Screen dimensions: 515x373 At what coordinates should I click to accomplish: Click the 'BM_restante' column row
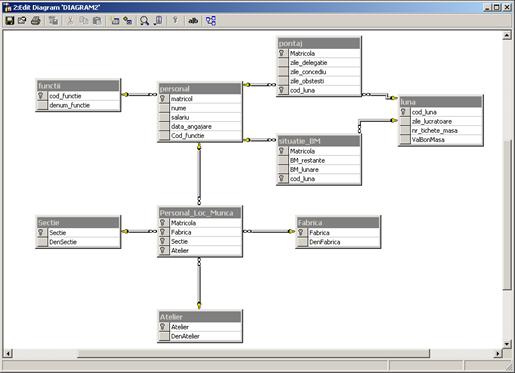(319, 160)
